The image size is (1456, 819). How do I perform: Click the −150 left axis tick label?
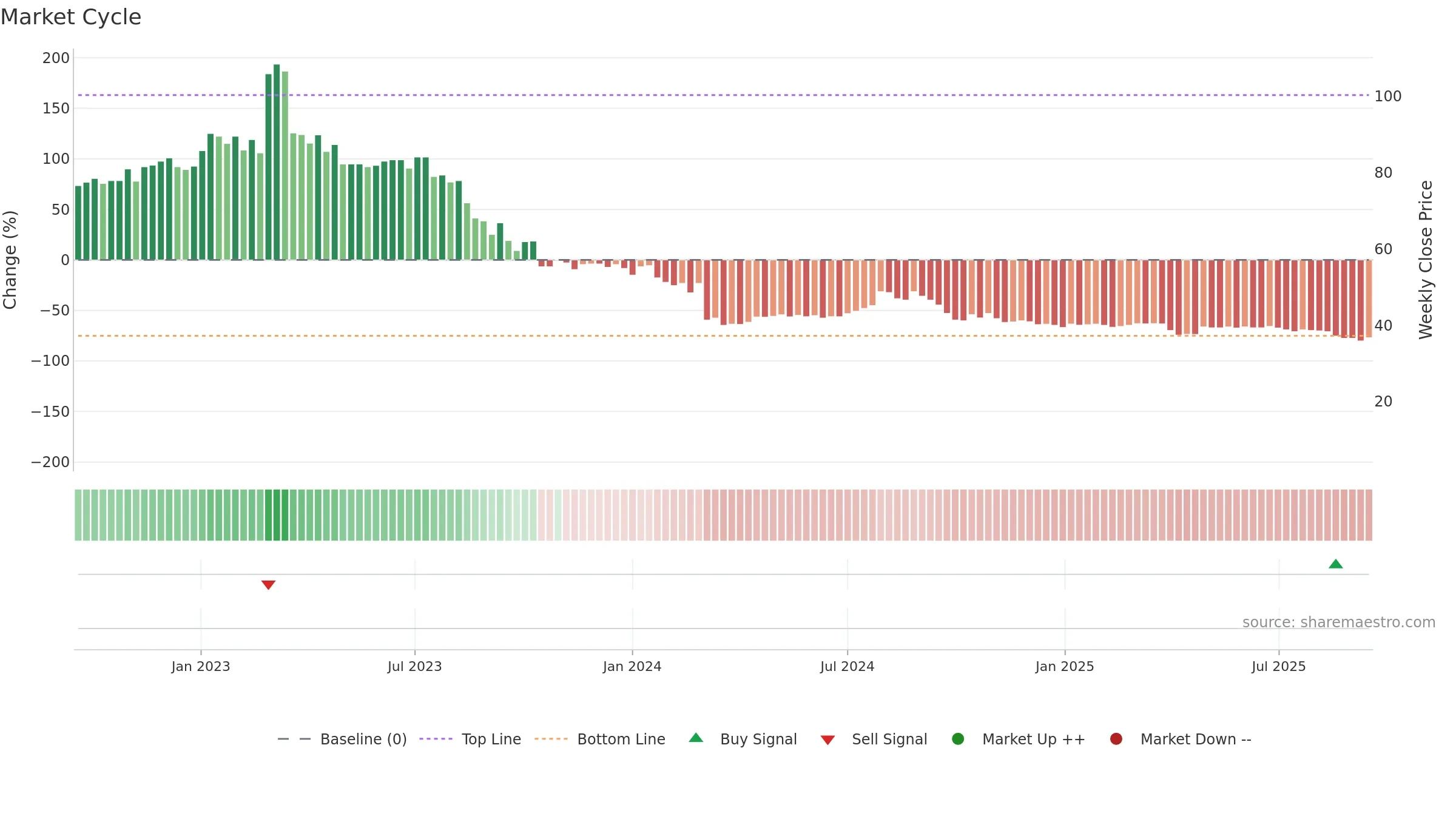[50, 412]
